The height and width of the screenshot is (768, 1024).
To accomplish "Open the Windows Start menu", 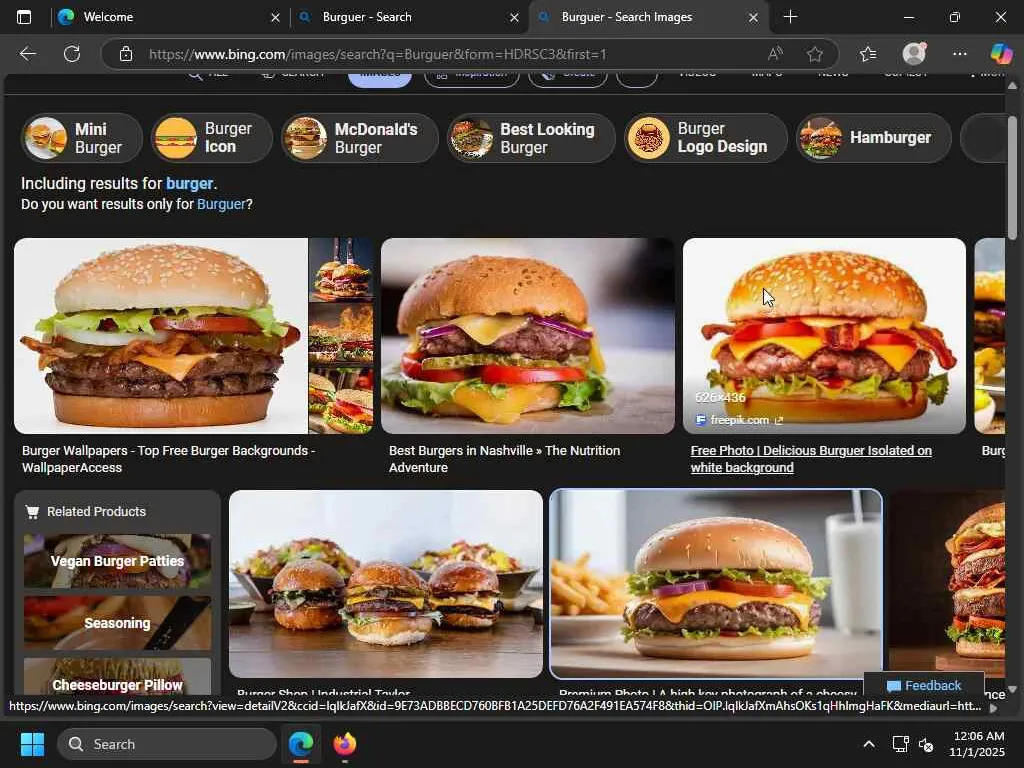I will tap(32, 744).
